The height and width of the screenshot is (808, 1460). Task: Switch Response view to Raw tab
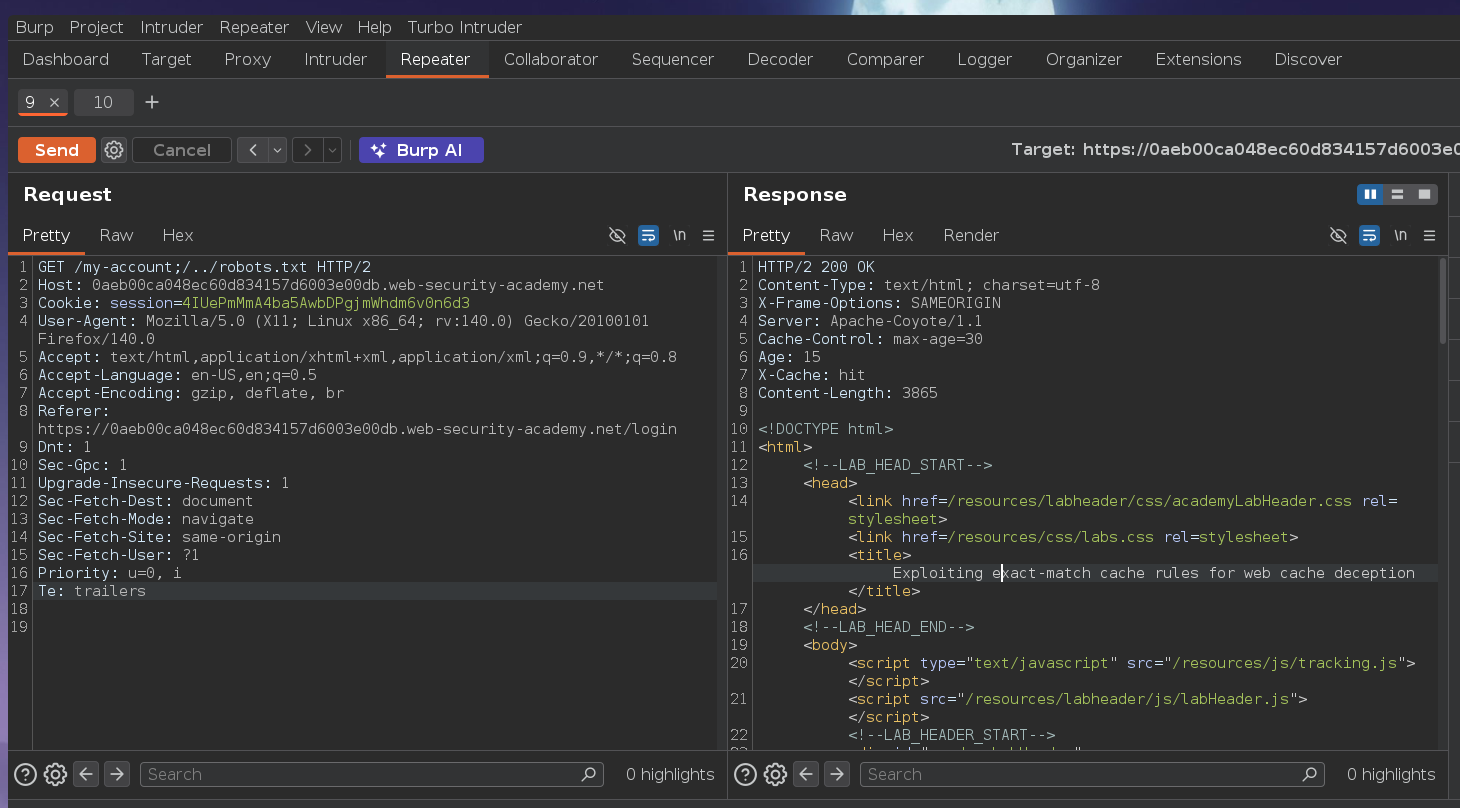point(836,236)
